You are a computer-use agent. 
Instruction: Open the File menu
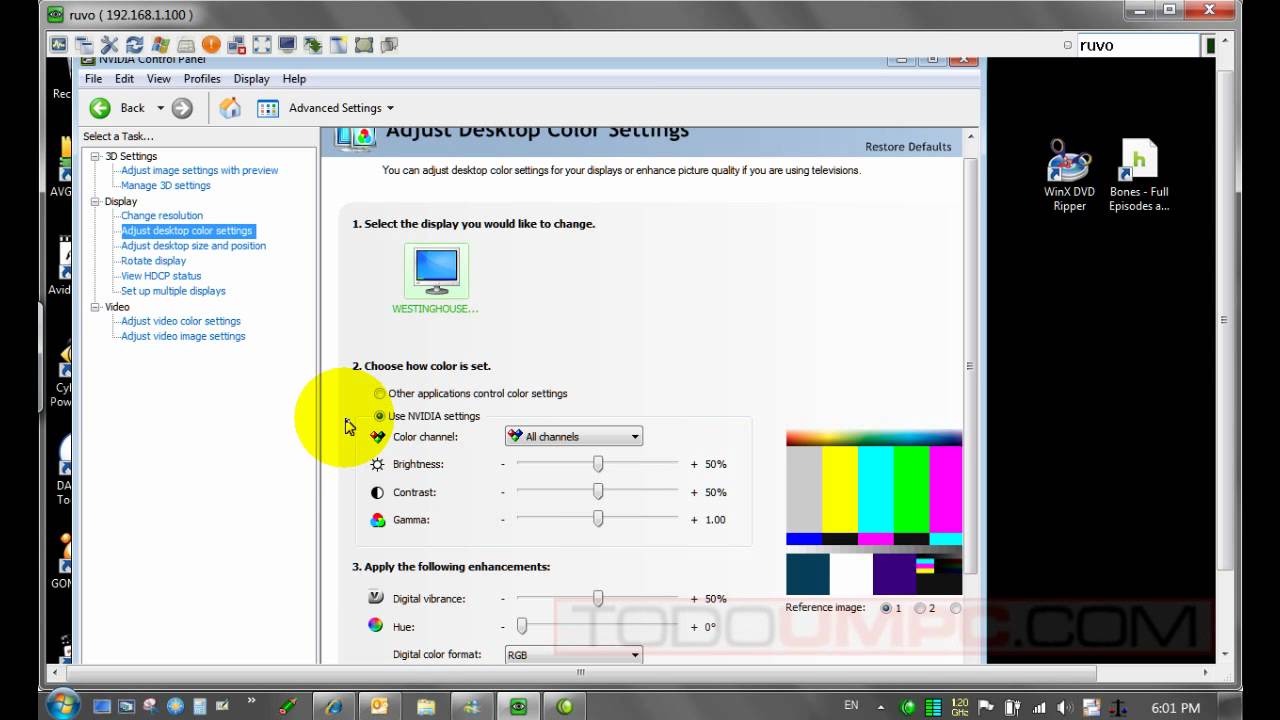(93, 79)
